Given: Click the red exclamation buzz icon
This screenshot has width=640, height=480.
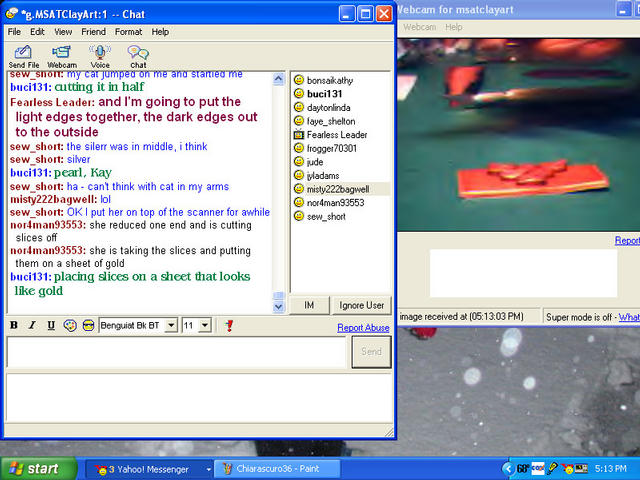Looking at the screenshot, I should pyautogui.click(x=229, y=325).
